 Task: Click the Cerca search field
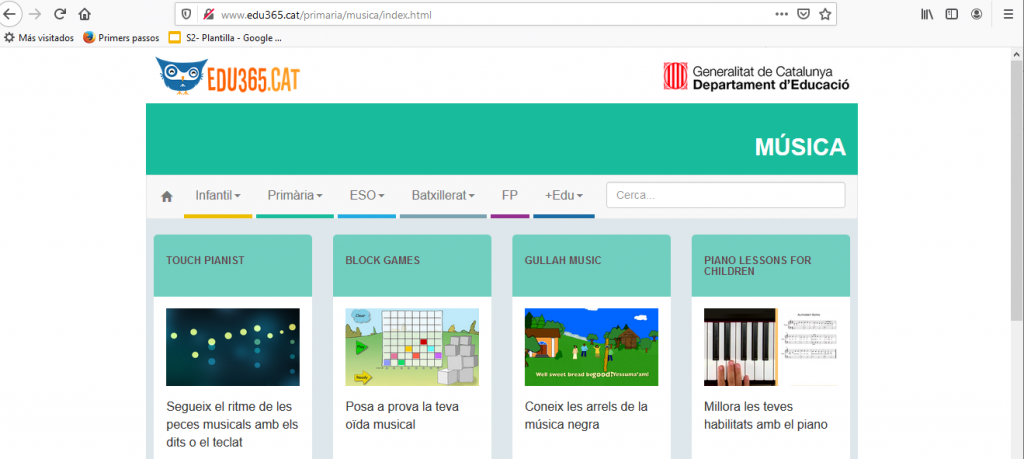725,195
